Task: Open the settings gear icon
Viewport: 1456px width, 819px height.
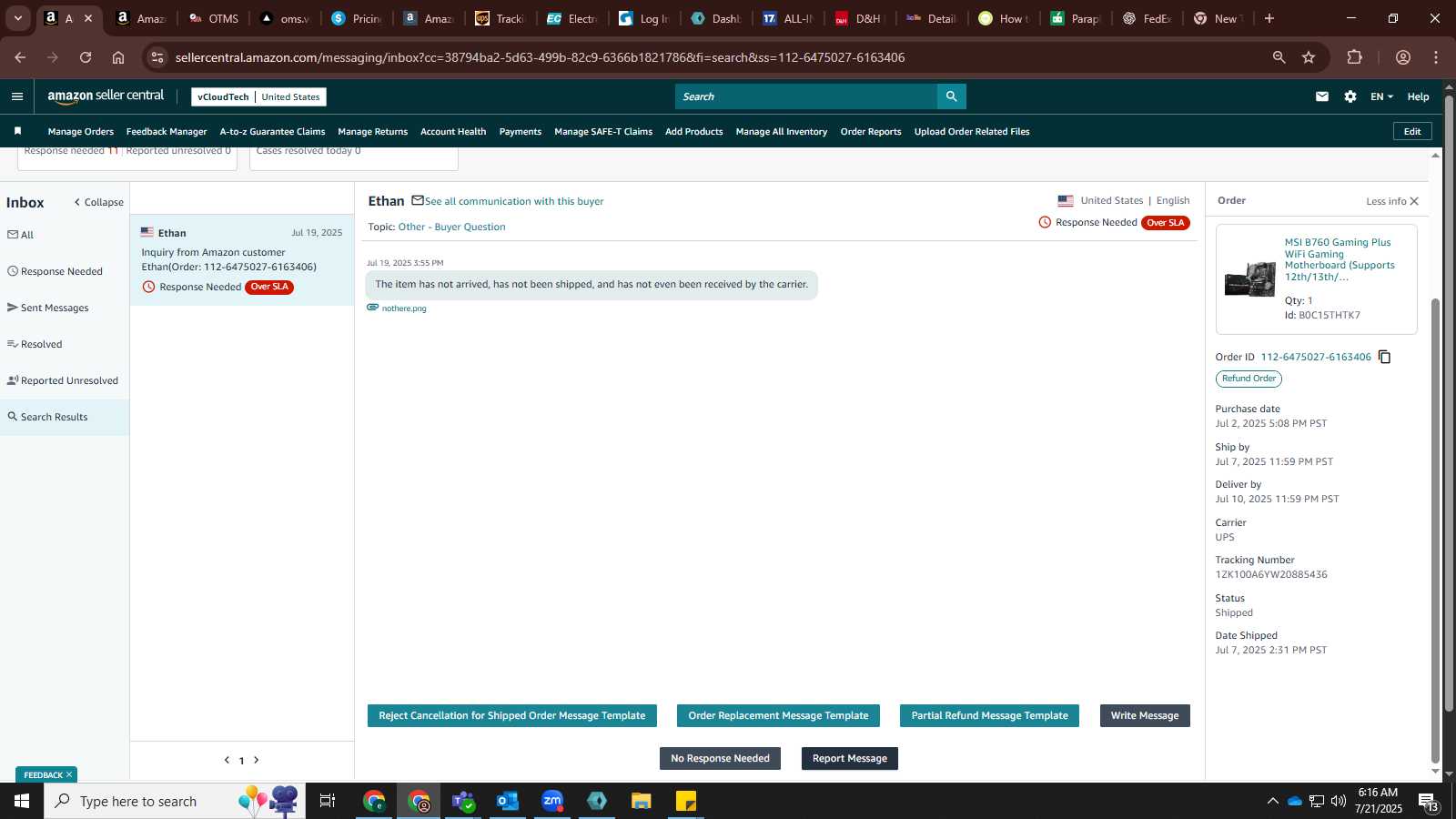Action: pyautogui.click(x=1350, y=96)
